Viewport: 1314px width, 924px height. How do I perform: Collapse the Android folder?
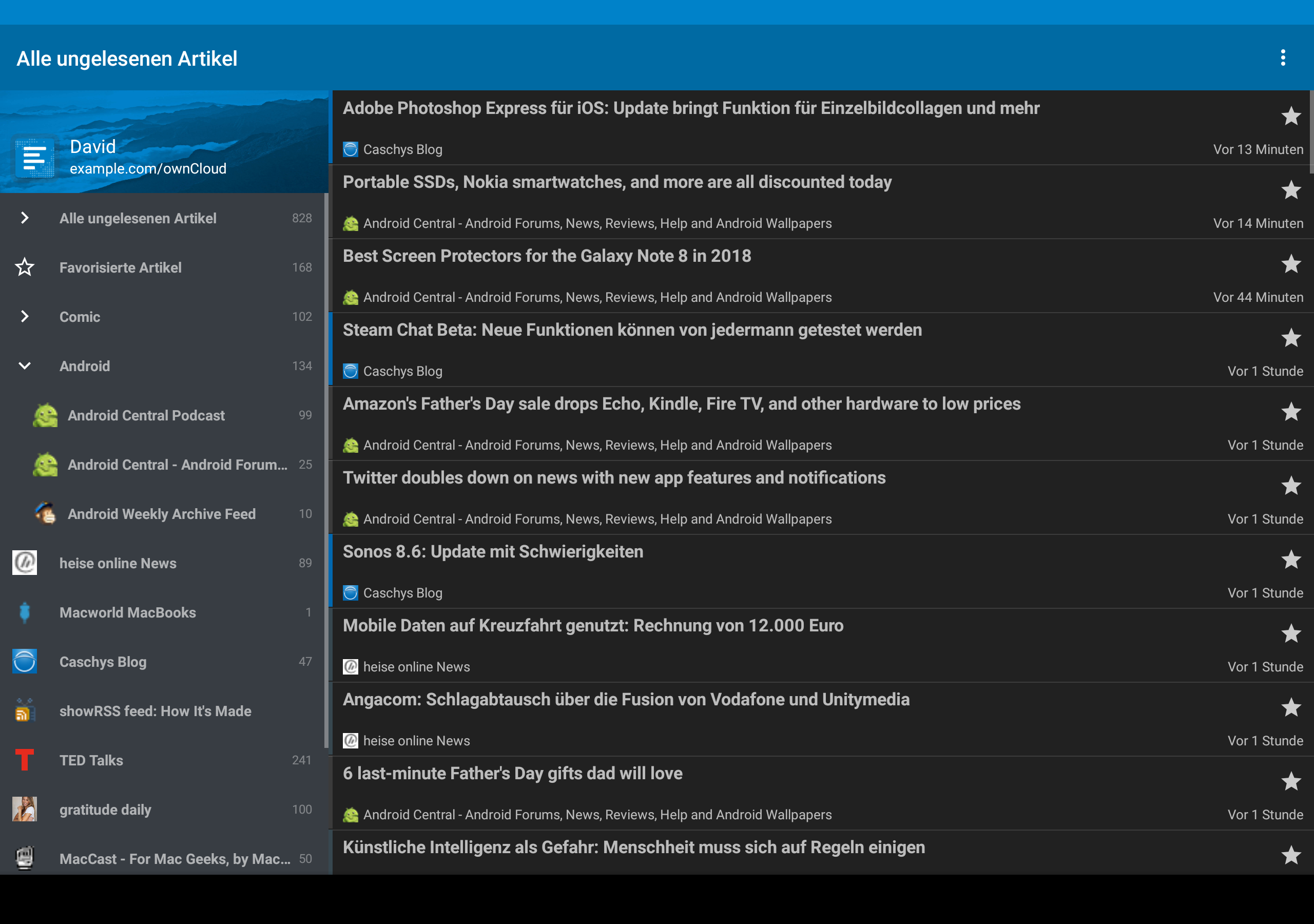(25, 366)
